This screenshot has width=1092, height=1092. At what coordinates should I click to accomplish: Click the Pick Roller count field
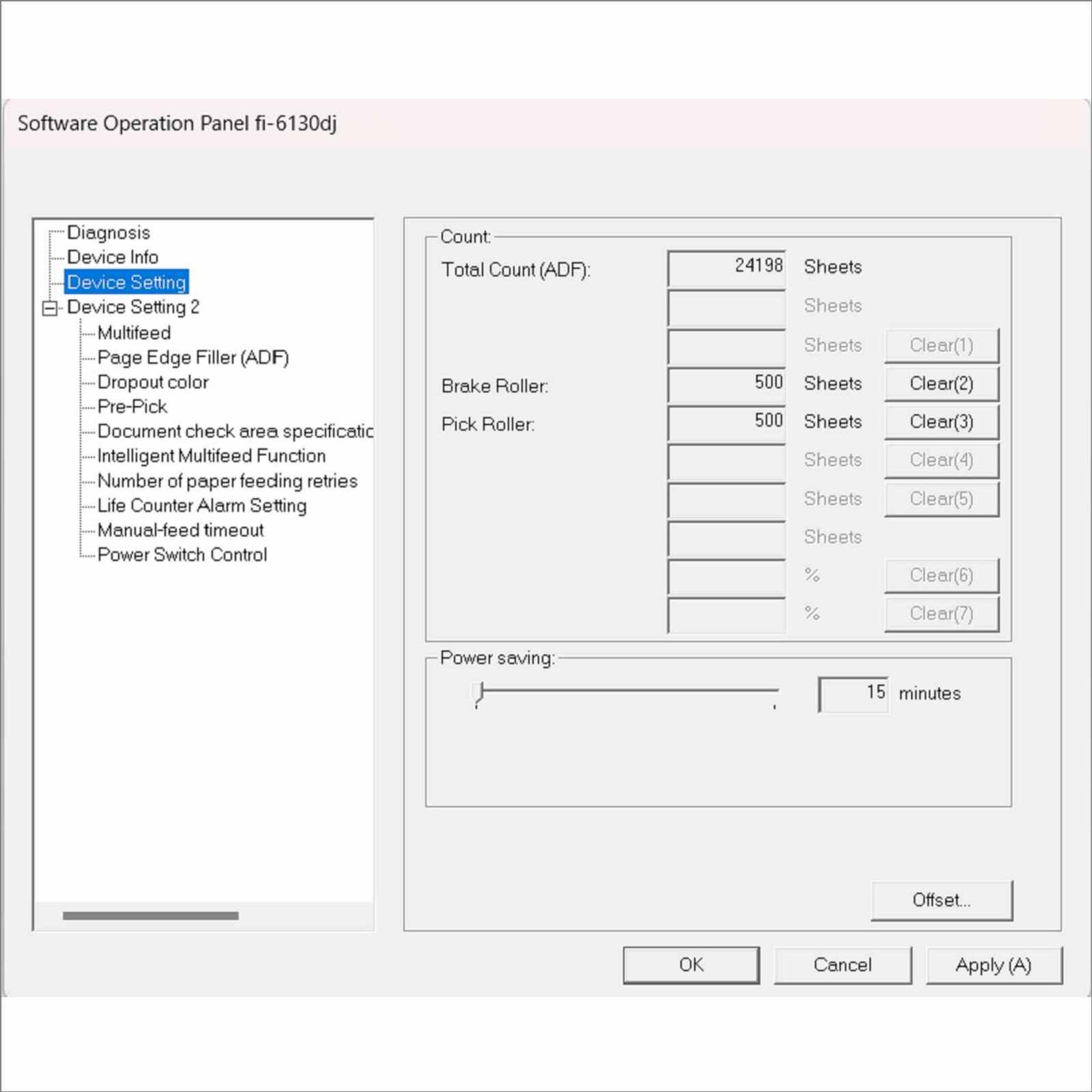[x=727, y=422]
